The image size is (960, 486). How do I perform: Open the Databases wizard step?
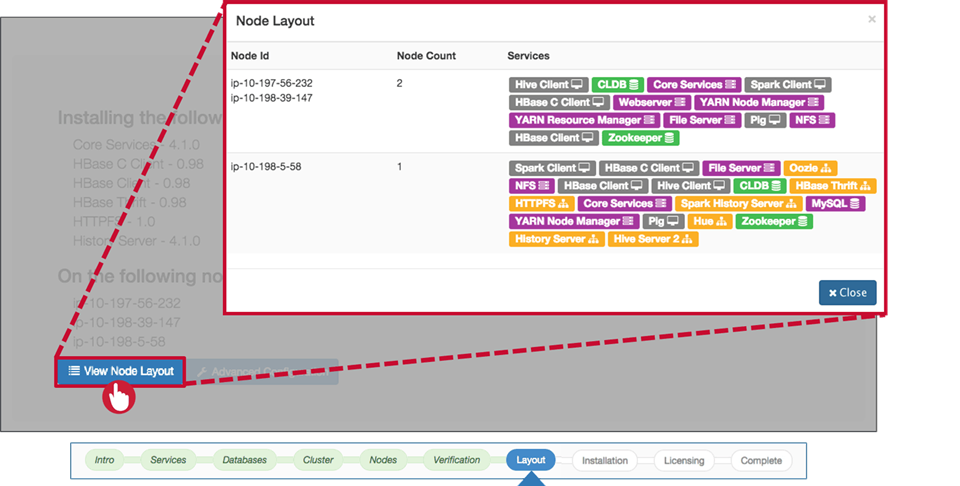[x=244, y=460]
